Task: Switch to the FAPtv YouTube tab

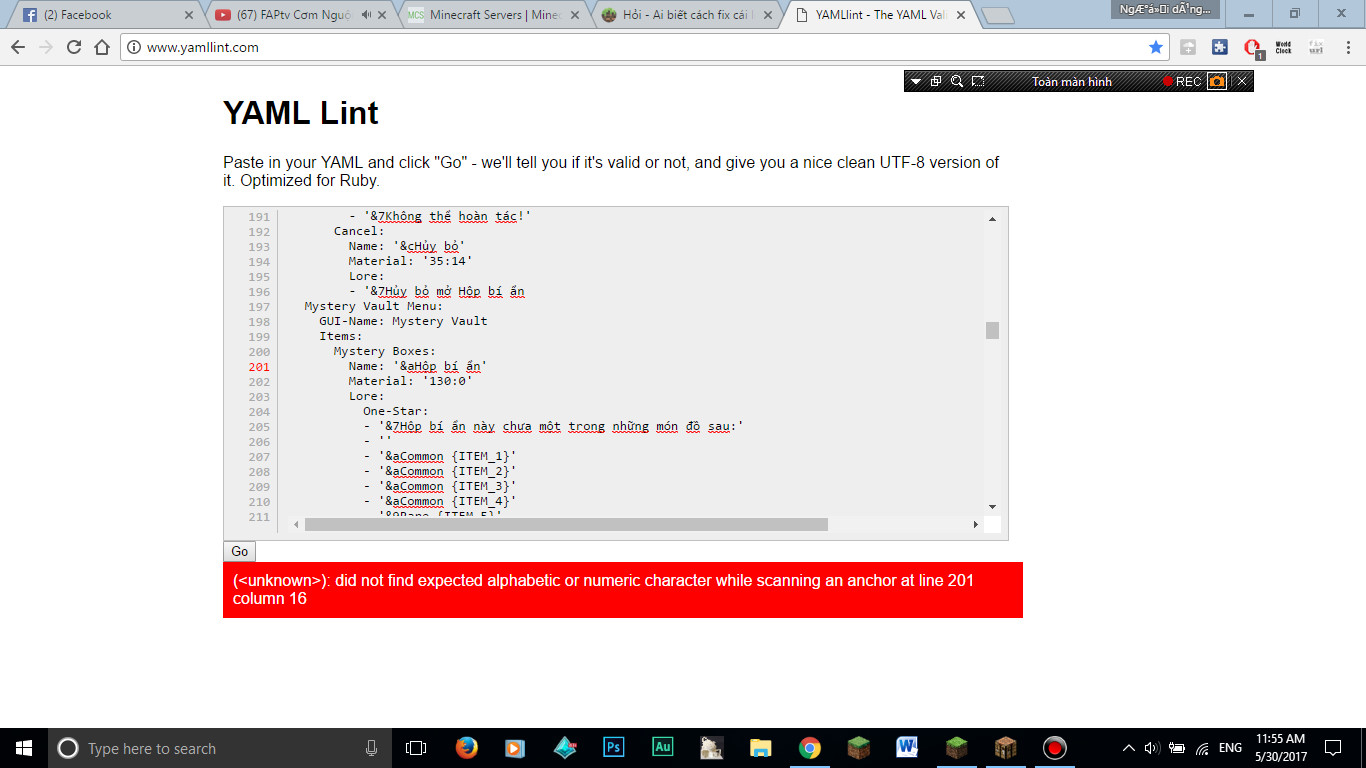Action: click(x=297, y=15)
